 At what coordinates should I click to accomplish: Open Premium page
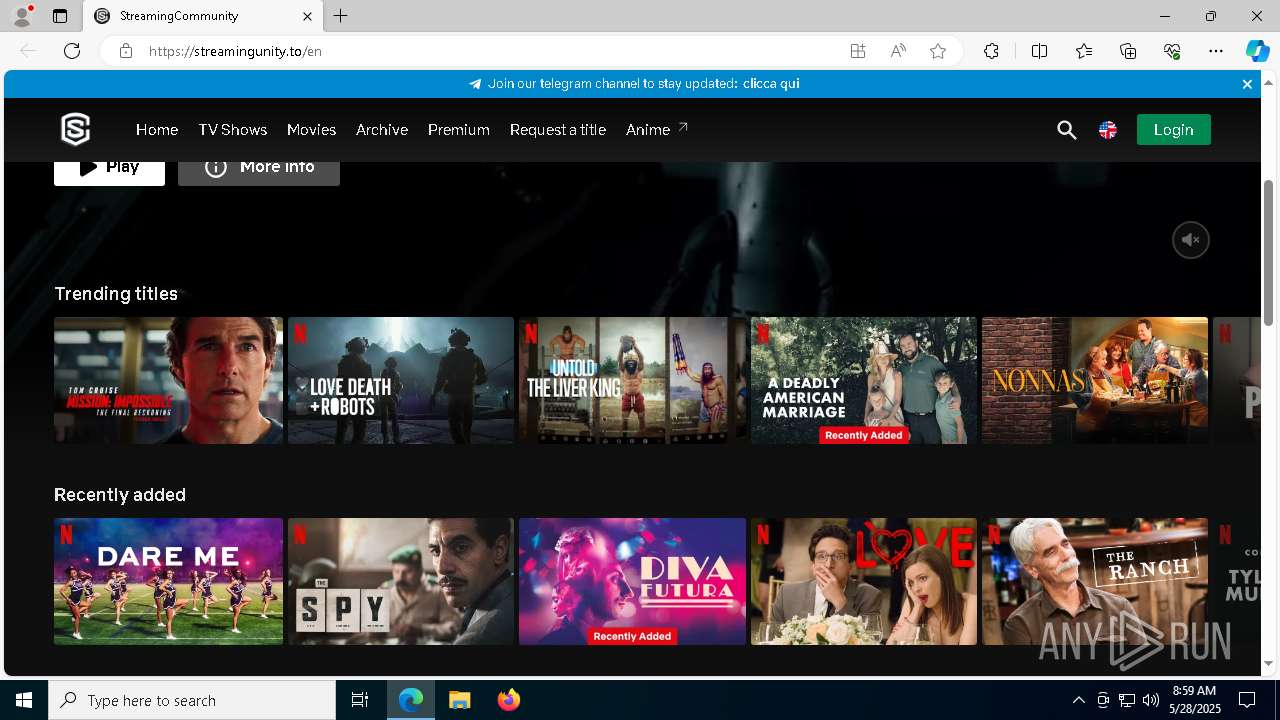coord(459,130)
